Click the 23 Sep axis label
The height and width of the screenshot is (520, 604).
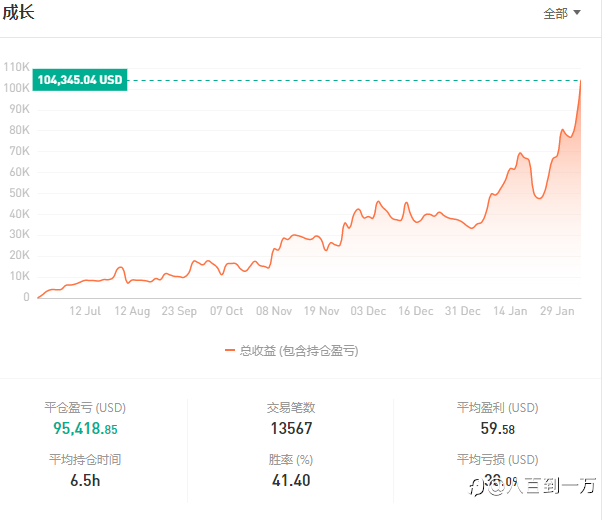point(179,311)
